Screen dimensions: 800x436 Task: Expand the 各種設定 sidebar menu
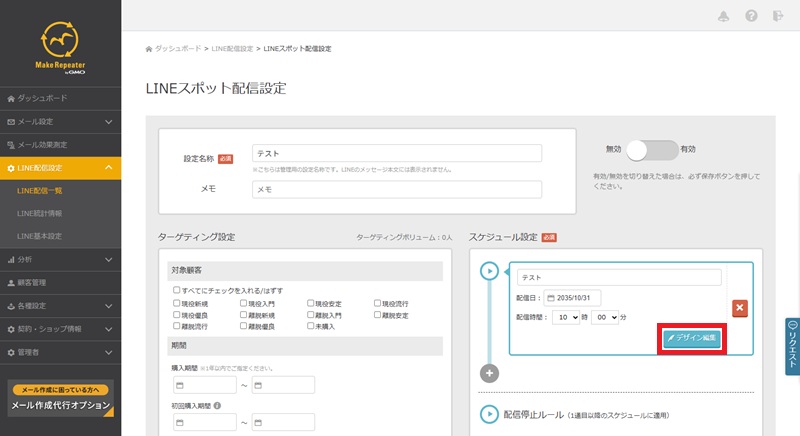[x=60, y=306]
